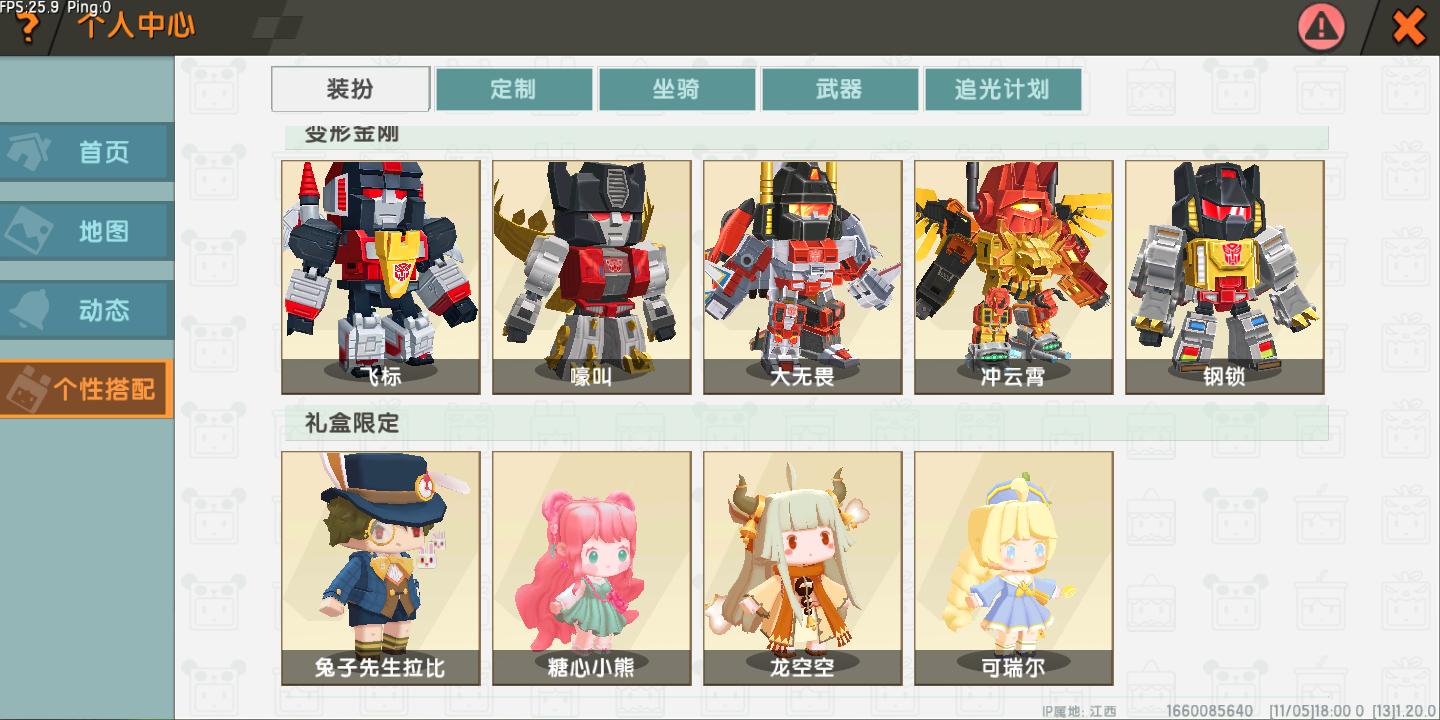Open the 武器 tab
1440x720 pixels.
840,89
